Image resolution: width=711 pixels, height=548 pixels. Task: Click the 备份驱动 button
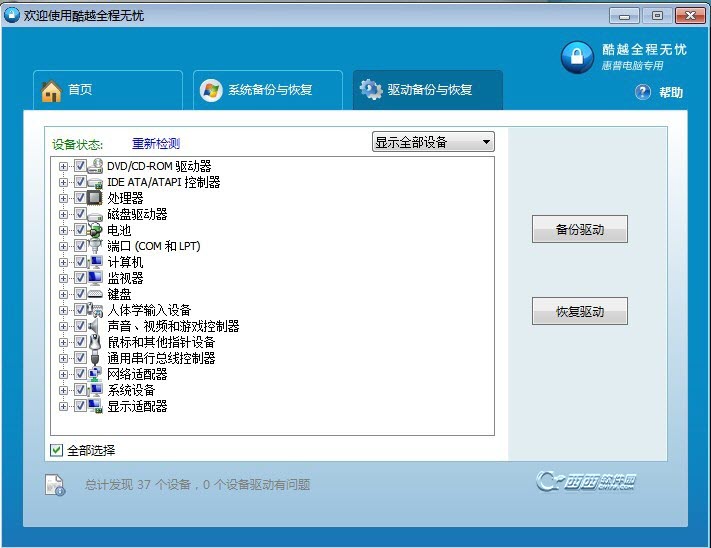point(580,229)
